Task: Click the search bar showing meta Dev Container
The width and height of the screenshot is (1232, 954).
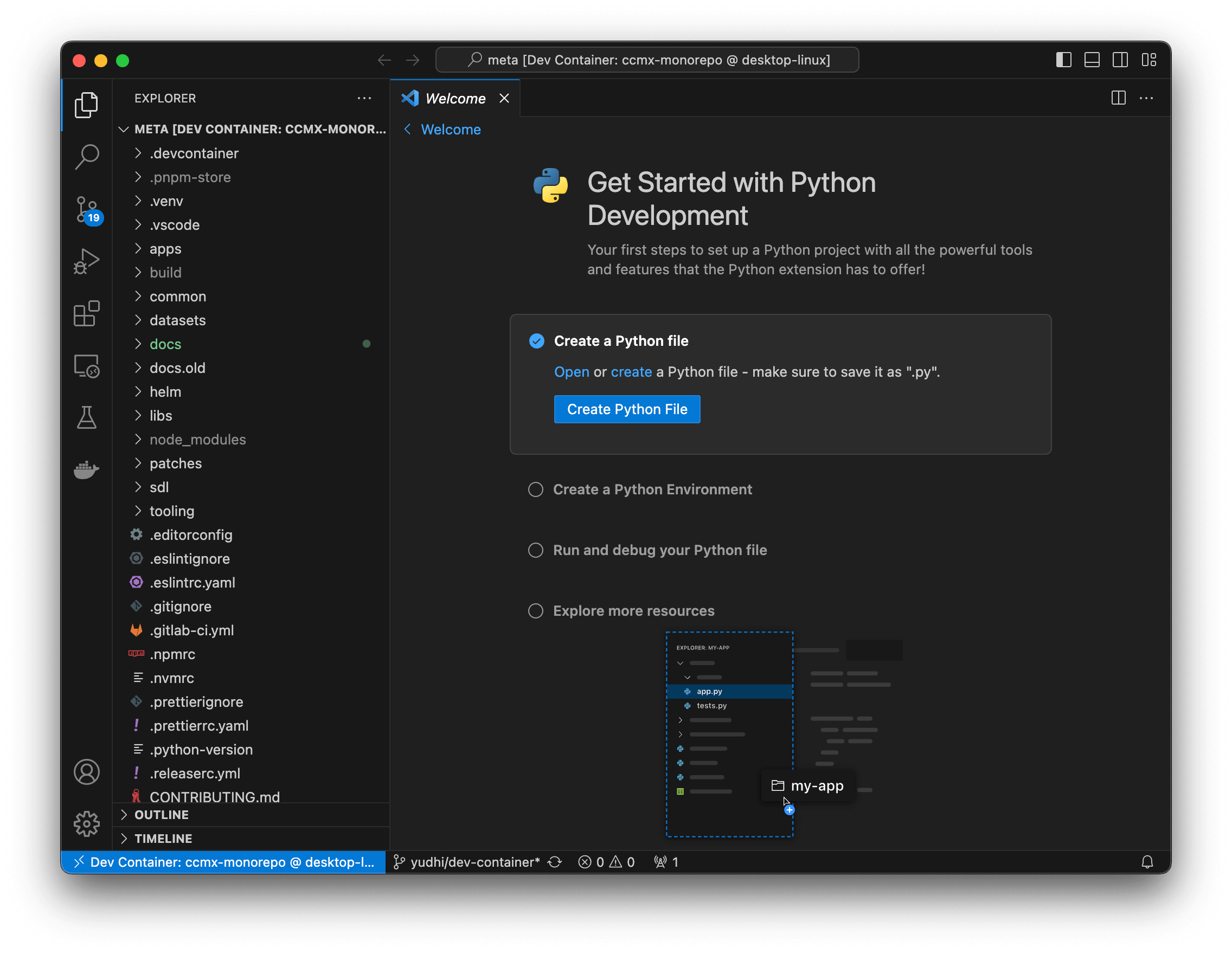Action: pos(646,60)
